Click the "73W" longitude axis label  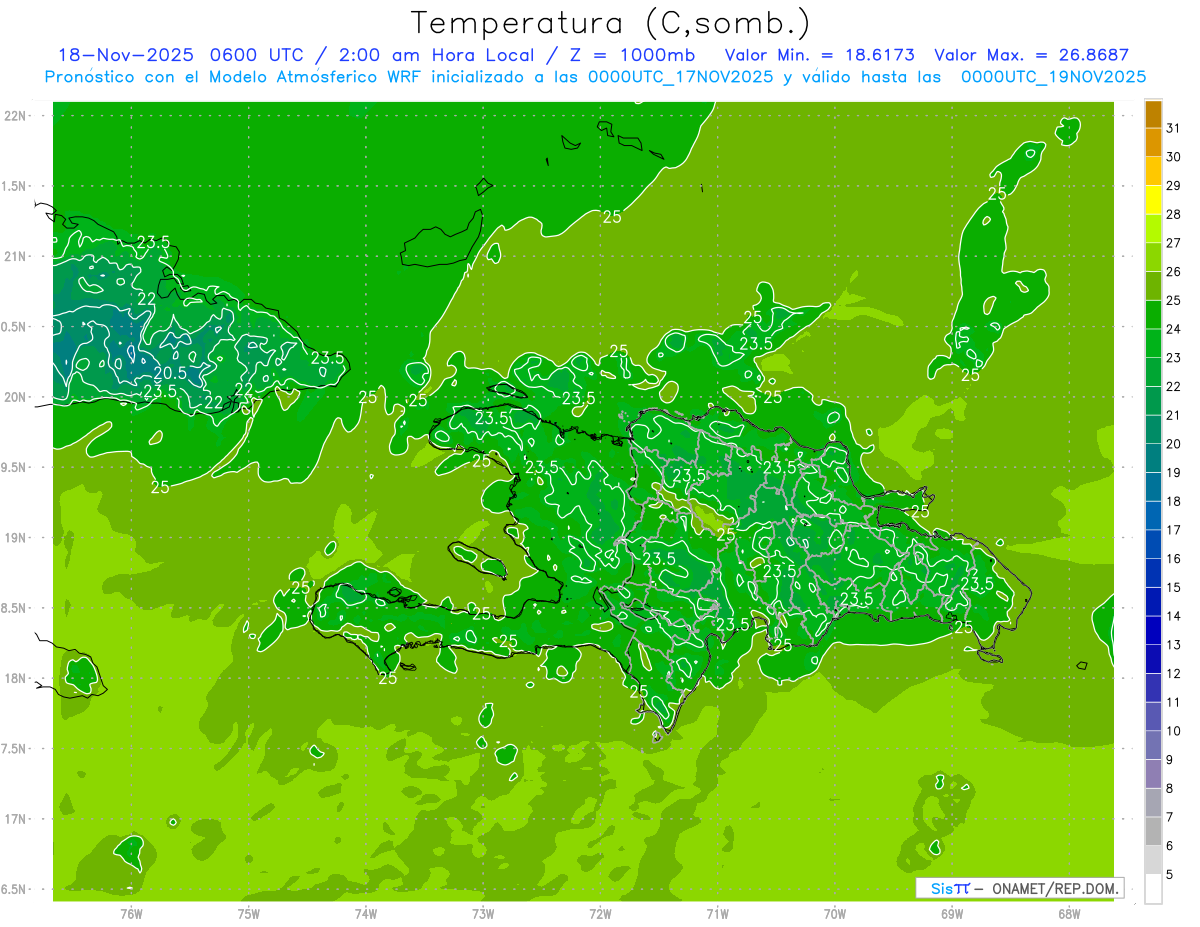[483, 913]
